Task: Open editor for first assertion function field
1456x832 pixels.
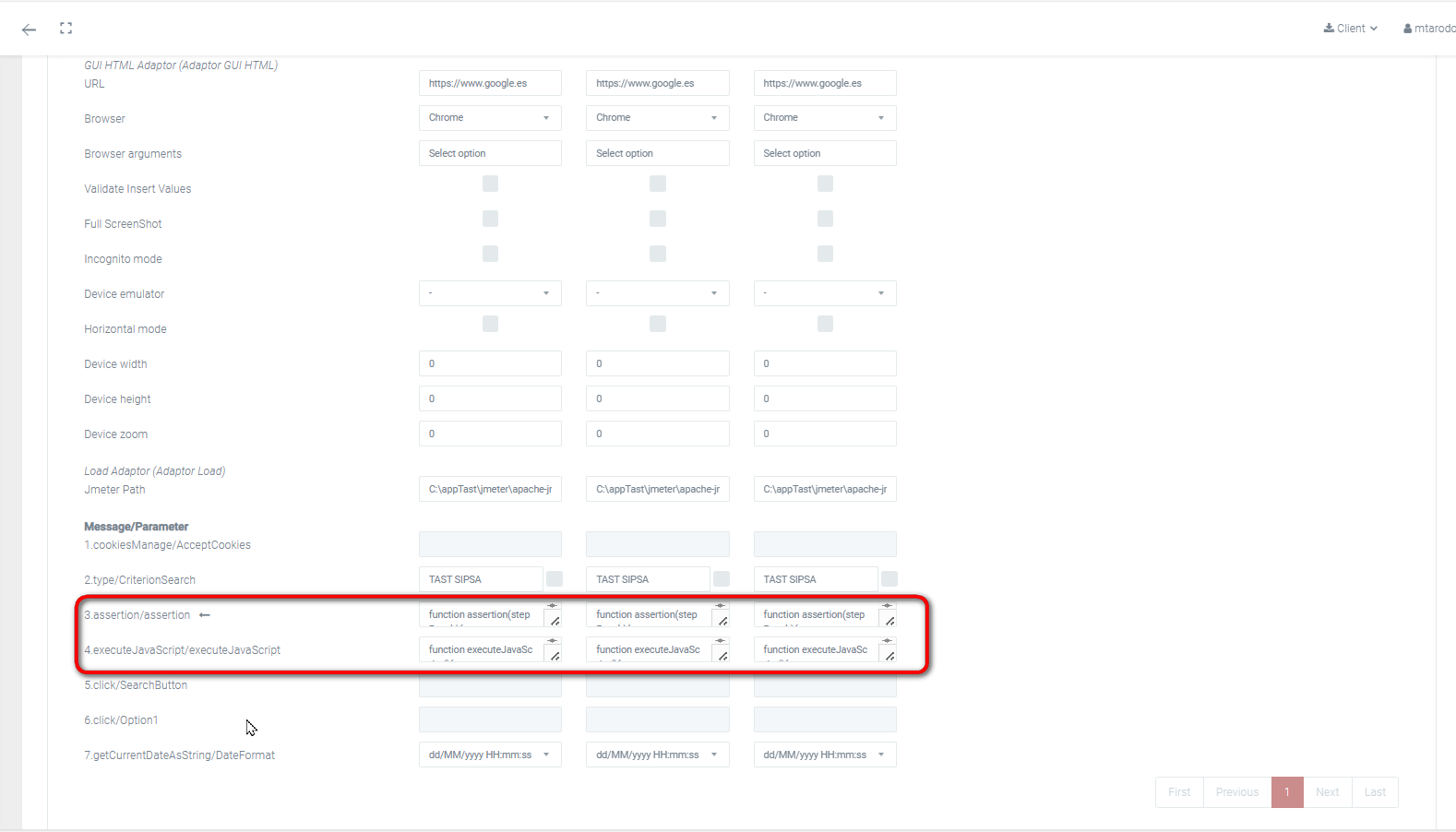Action: point(555,621)
